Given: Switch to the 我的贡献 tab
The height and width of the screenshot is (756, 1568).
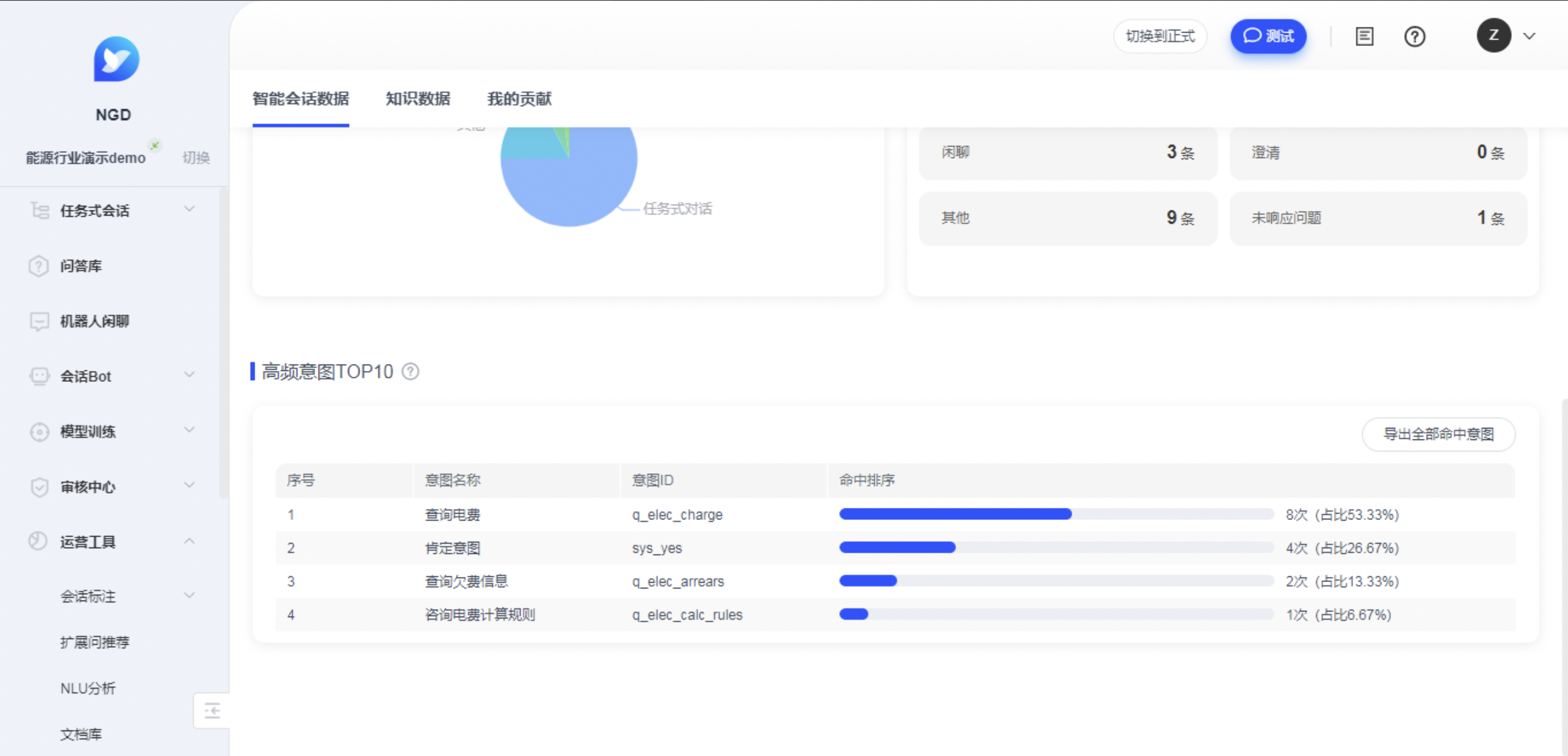Looking at the screenshot, I should pyautogui.click(x=519, y=98).
